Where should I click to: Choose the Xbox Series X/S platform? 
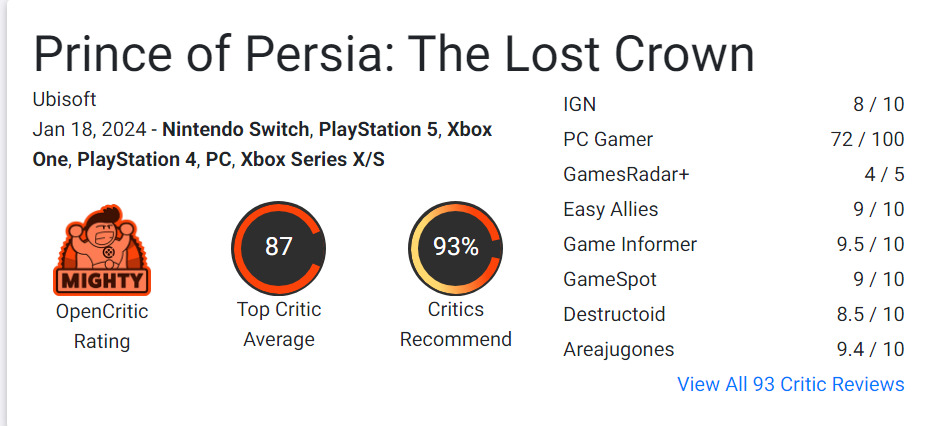coord(312,158)
